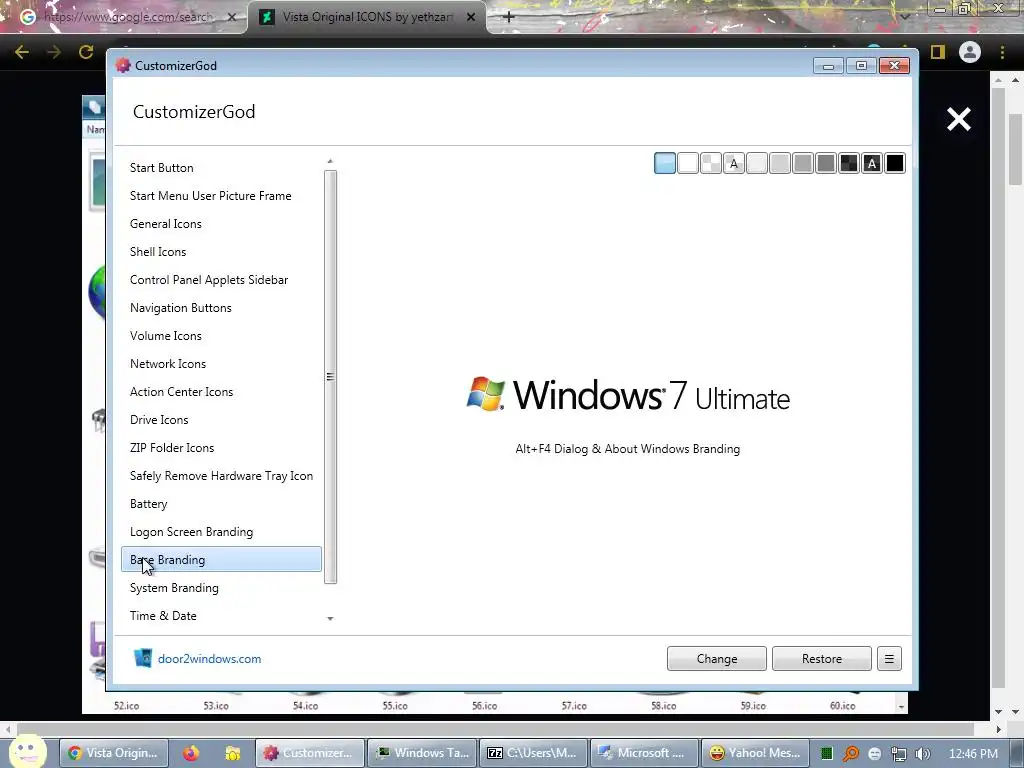The height and width of the screenshot is (768, 1024).
Task: Click the Change button
Action: coord(716,659)
